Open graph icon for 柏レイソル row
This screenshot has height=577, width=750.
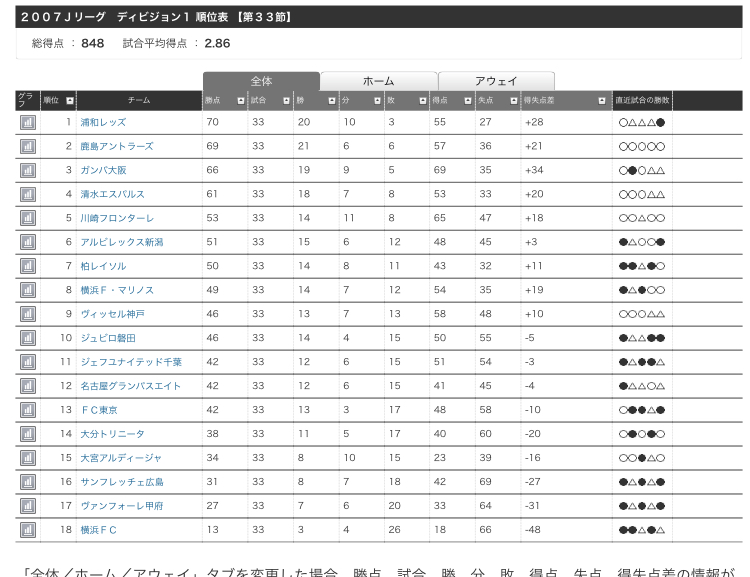click(x=28, y=266)
